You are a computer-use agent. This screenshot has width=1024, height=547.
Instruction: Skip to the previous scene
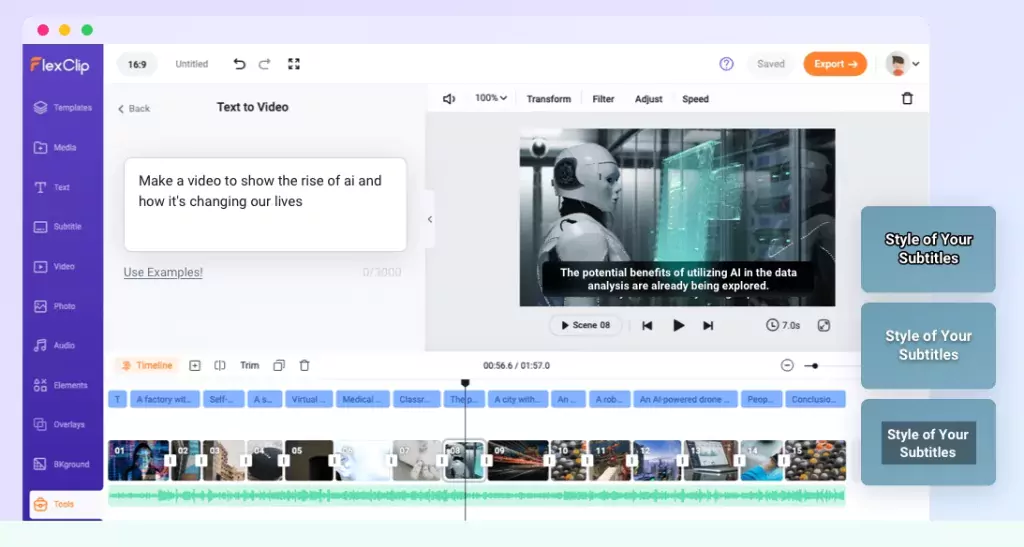pyautogui.click(x=647, y=326)
